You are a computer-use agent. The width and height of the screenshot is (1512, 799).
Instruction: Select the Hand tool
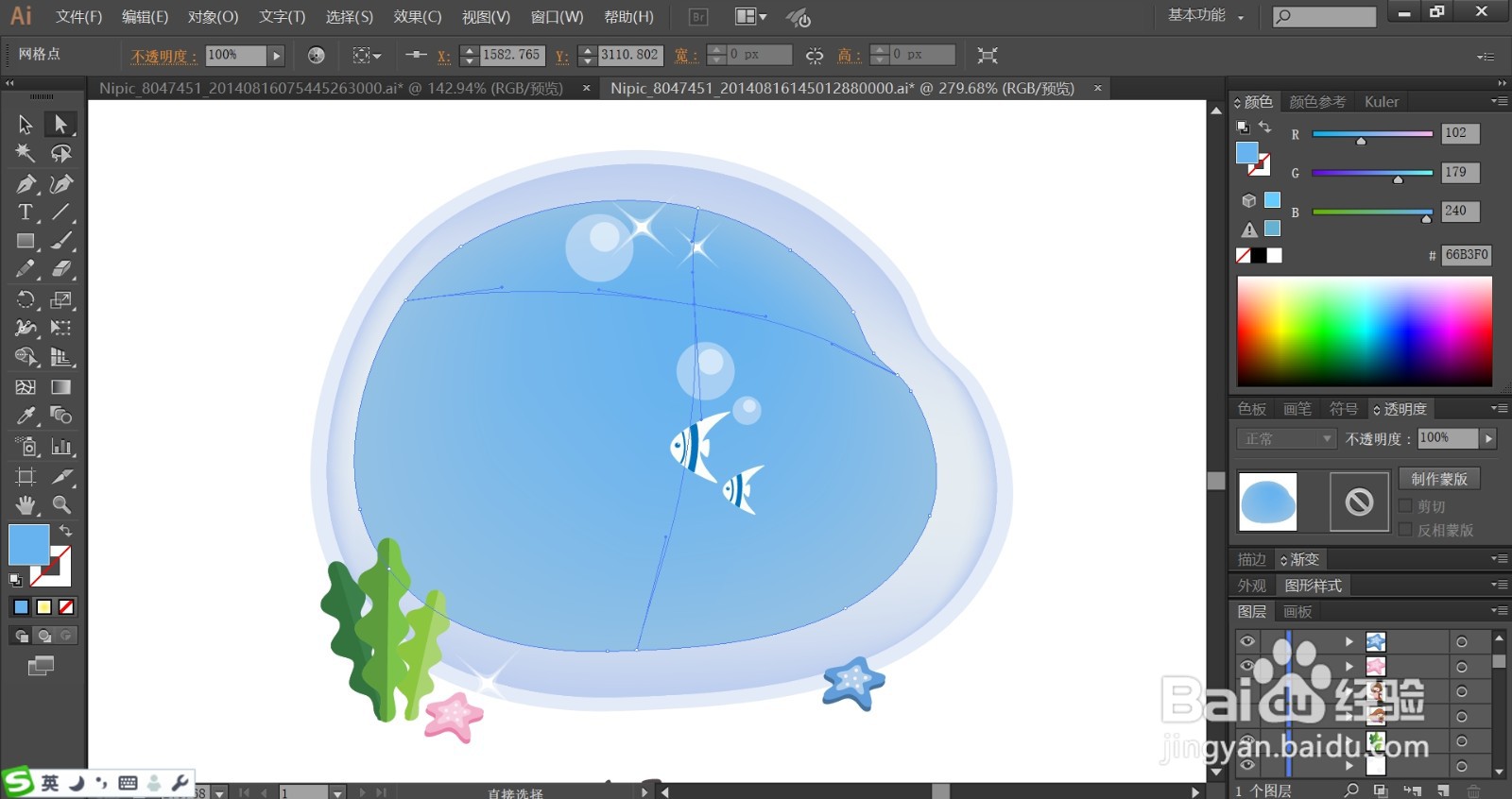(26, 504)
